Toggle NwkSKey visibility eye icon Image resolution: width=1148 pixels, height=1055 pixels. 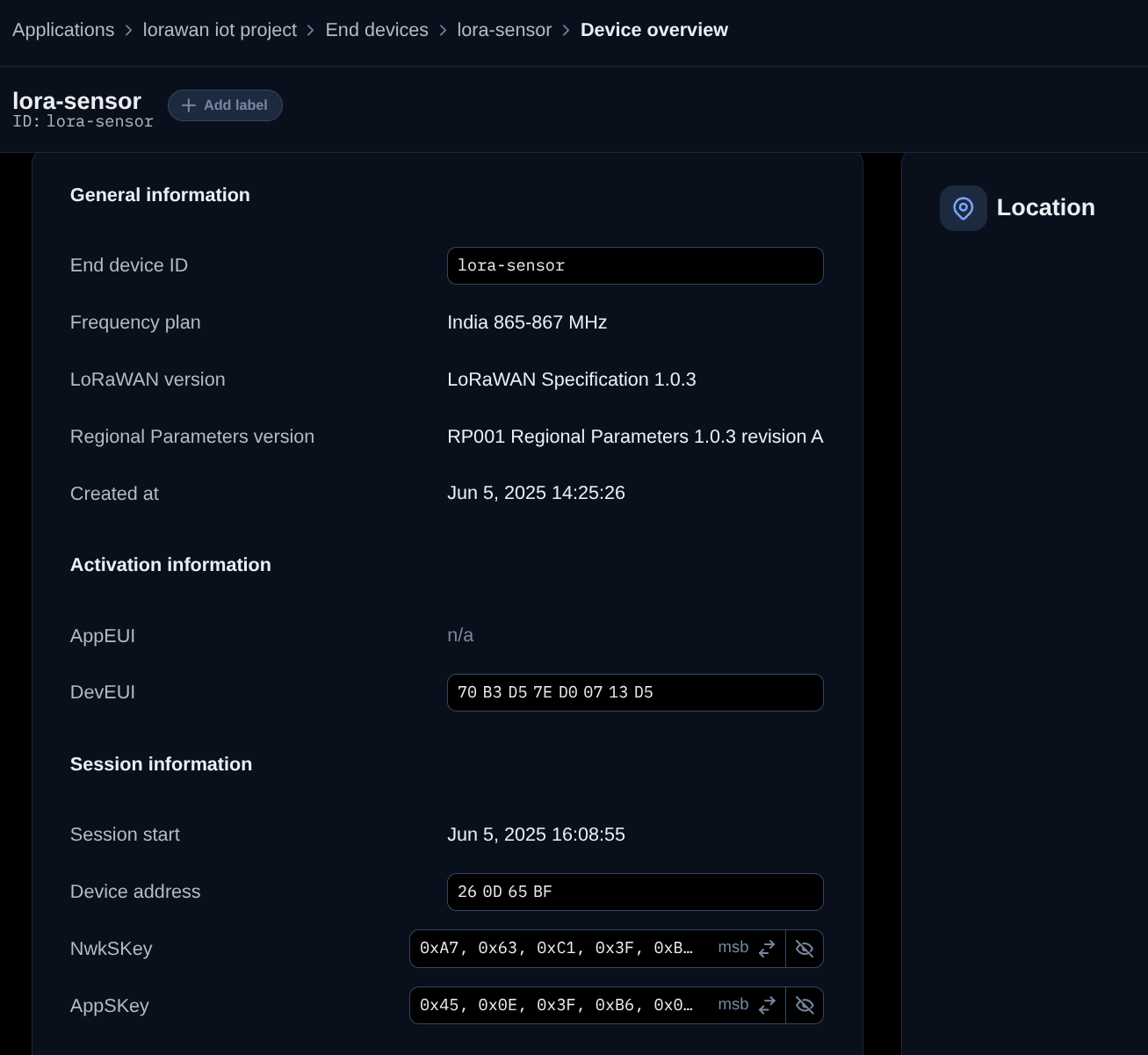point(805,949)
